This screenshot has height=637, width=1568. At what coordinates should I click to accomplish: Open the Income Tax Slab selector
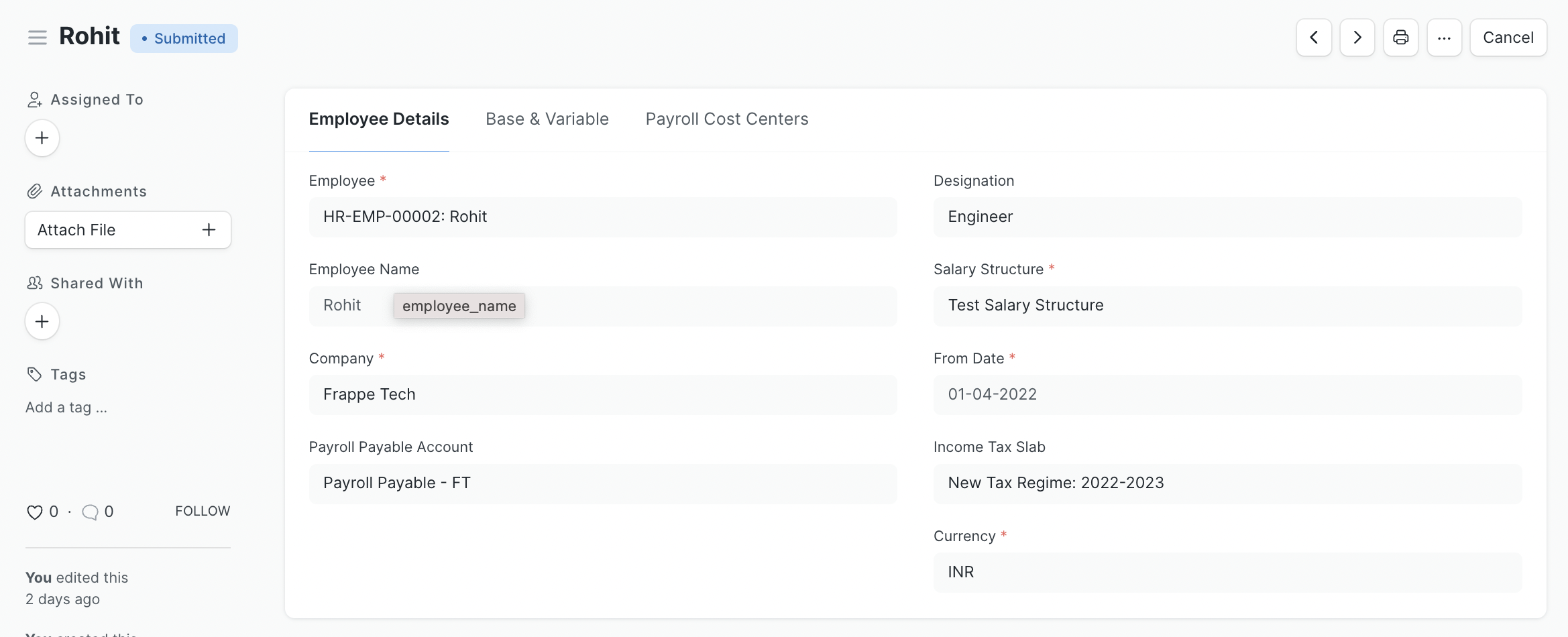1228,483
